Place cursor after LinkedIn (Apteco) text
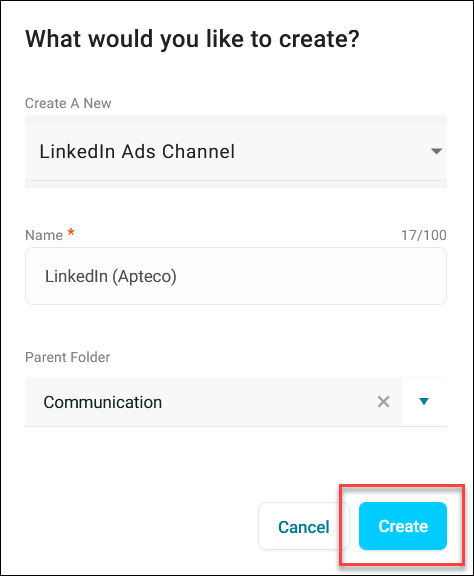Screen dimensions: 474x576 [178, 276]
